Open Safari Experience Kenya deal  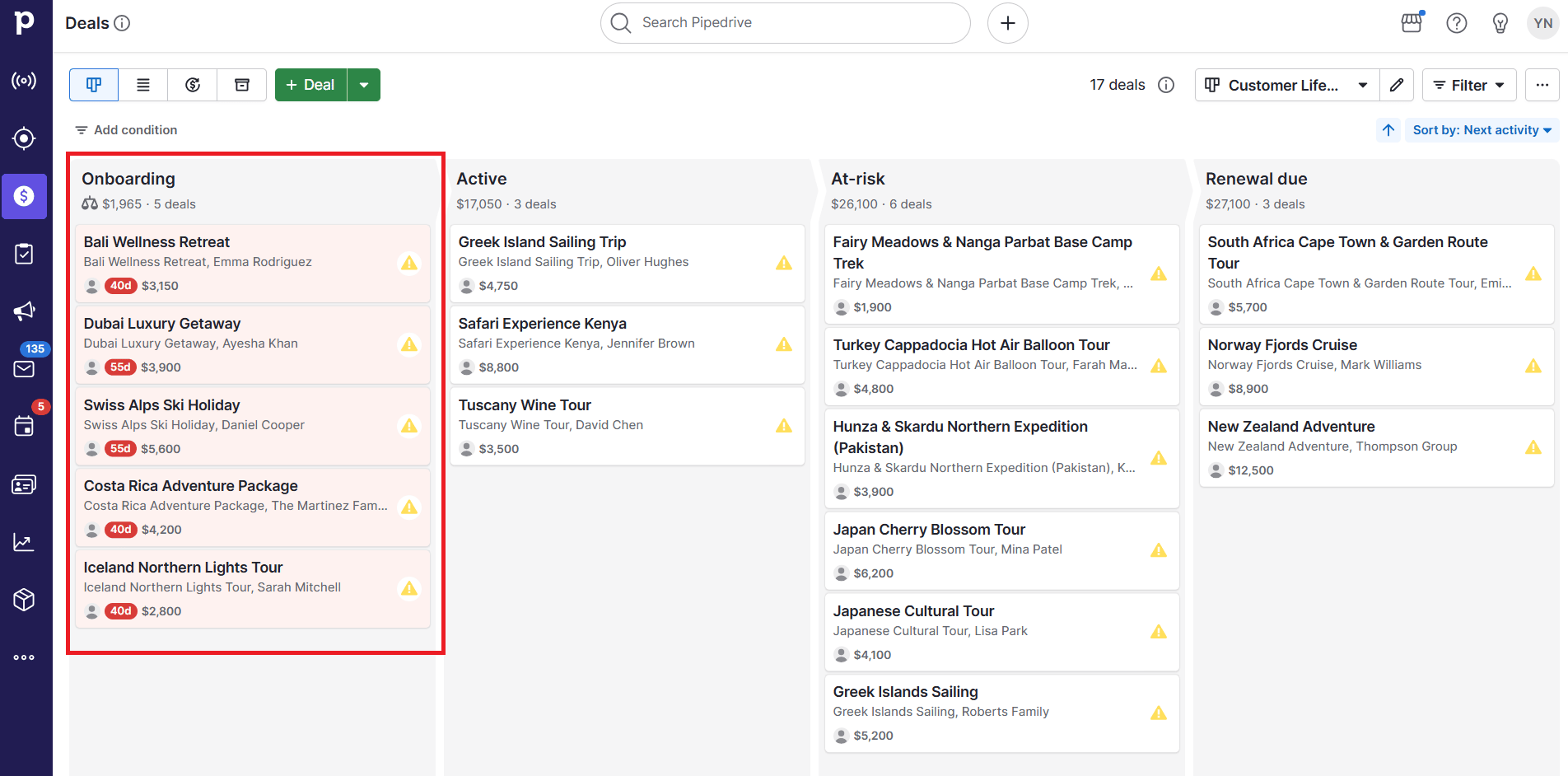pyautogui.click(x=628, y=345)
